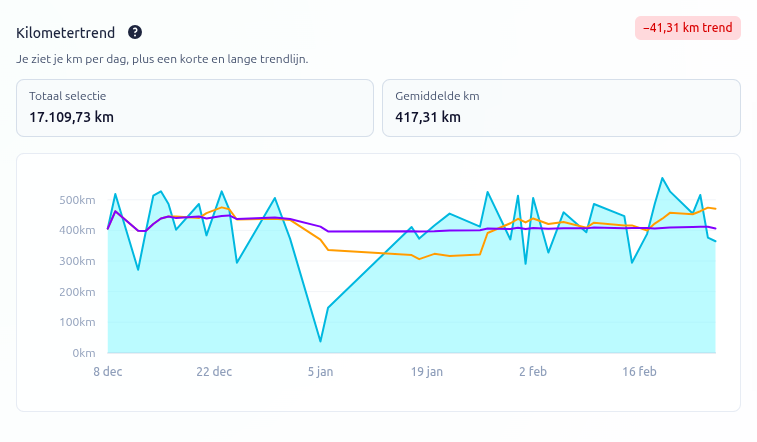Click the 22 dec date label
The width and height of the screenshot is (757, 442).
[214, 371]
